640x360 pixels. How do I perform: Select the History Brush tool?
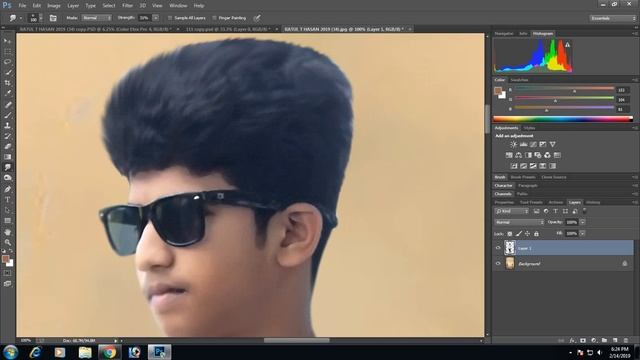7,136
